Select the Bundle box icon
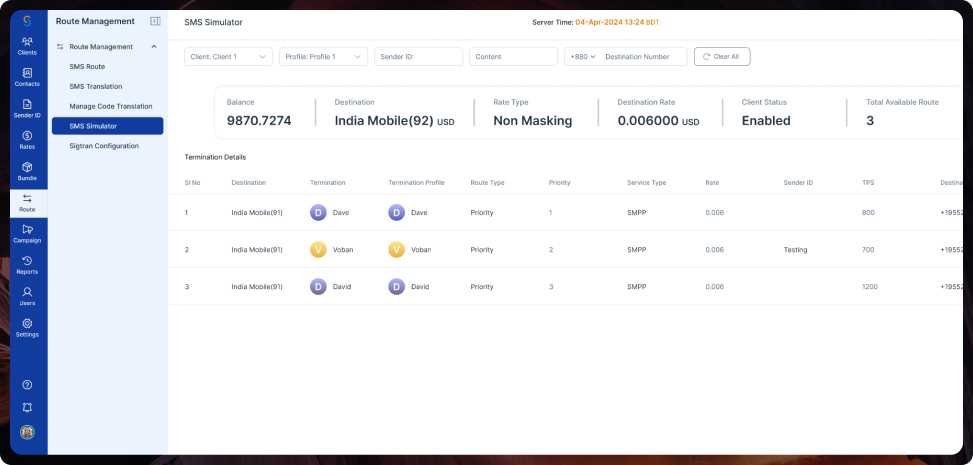 click(27, 167)
